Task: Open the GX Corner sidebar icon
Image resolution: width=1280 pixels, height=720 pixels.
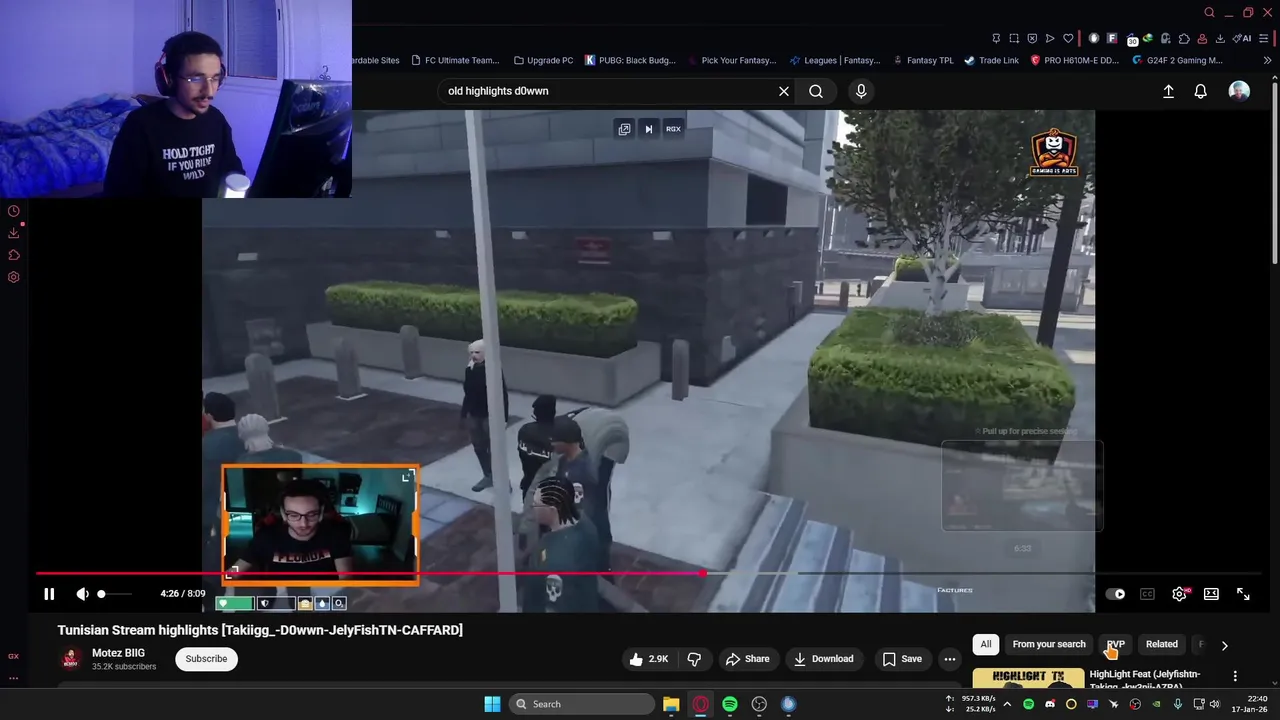Action: pyautogui.click(x=13, y=656)
